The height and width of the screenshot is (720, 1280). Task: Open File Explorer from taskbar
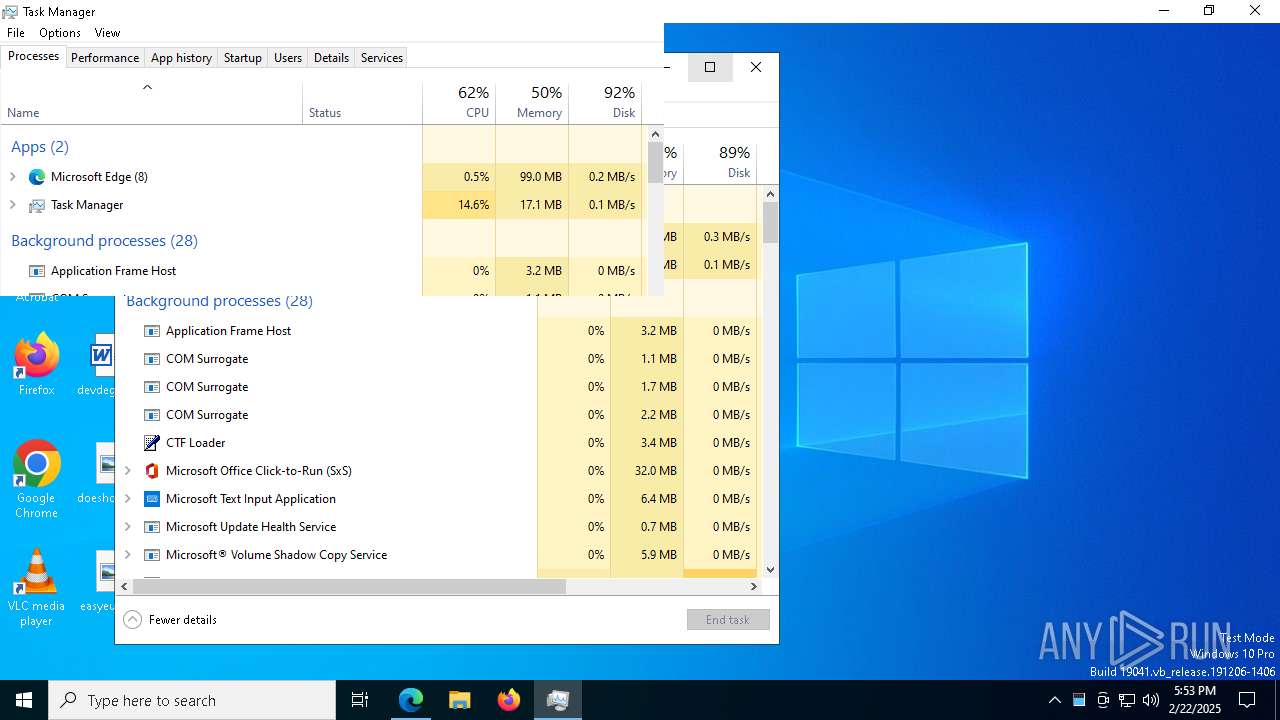click(x=459, y=700)
